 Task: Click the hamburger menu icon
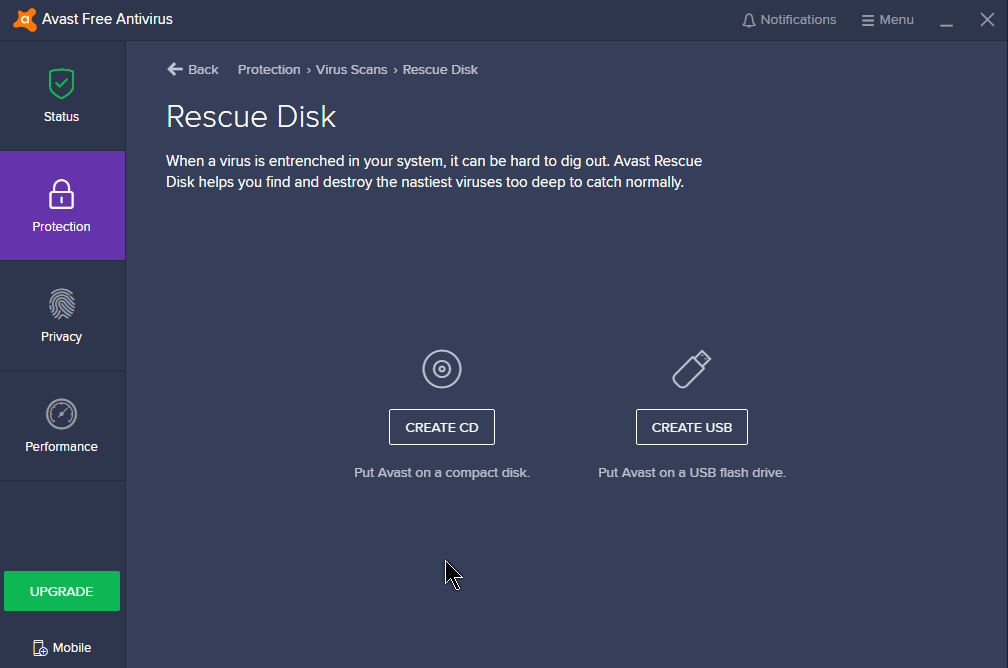[x=868, y=21]
